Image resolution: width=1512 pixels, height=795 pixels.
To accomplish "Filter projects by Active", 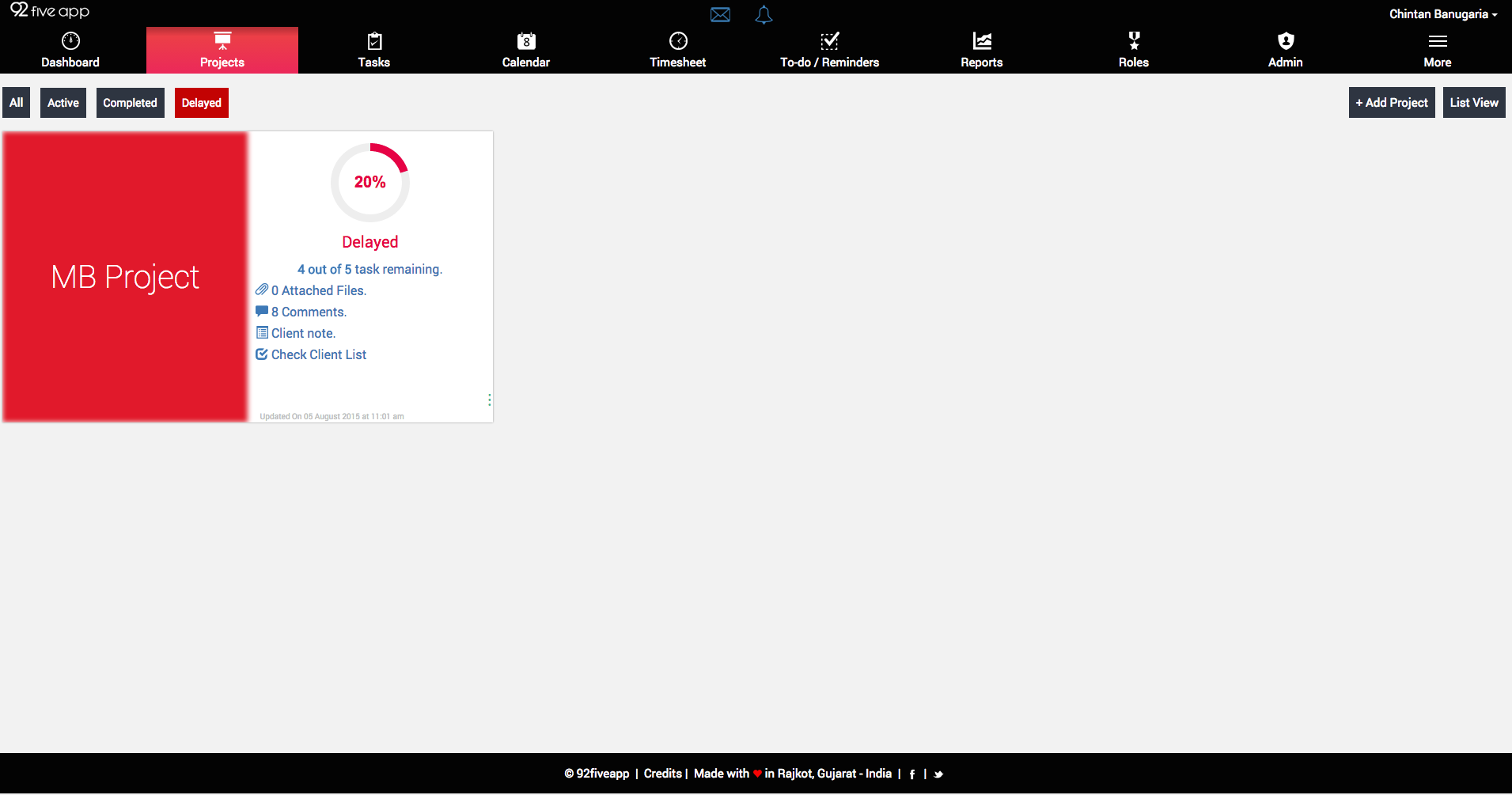I will click(x=63, y=103).
